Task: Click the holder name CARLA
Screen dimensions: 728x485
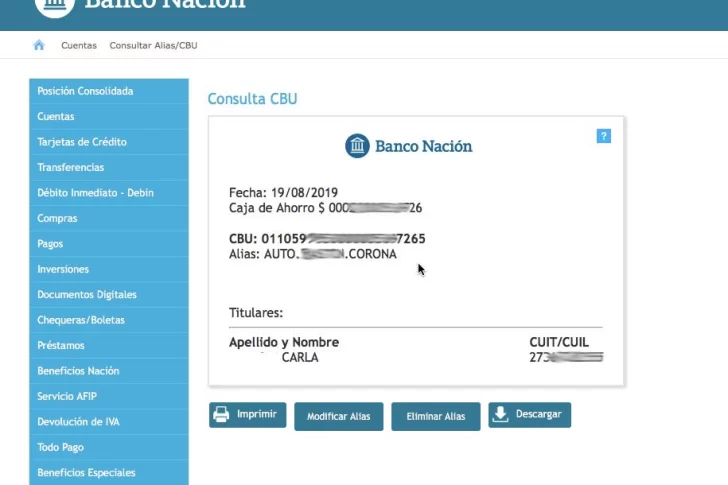Action: (x=300, y=358)
